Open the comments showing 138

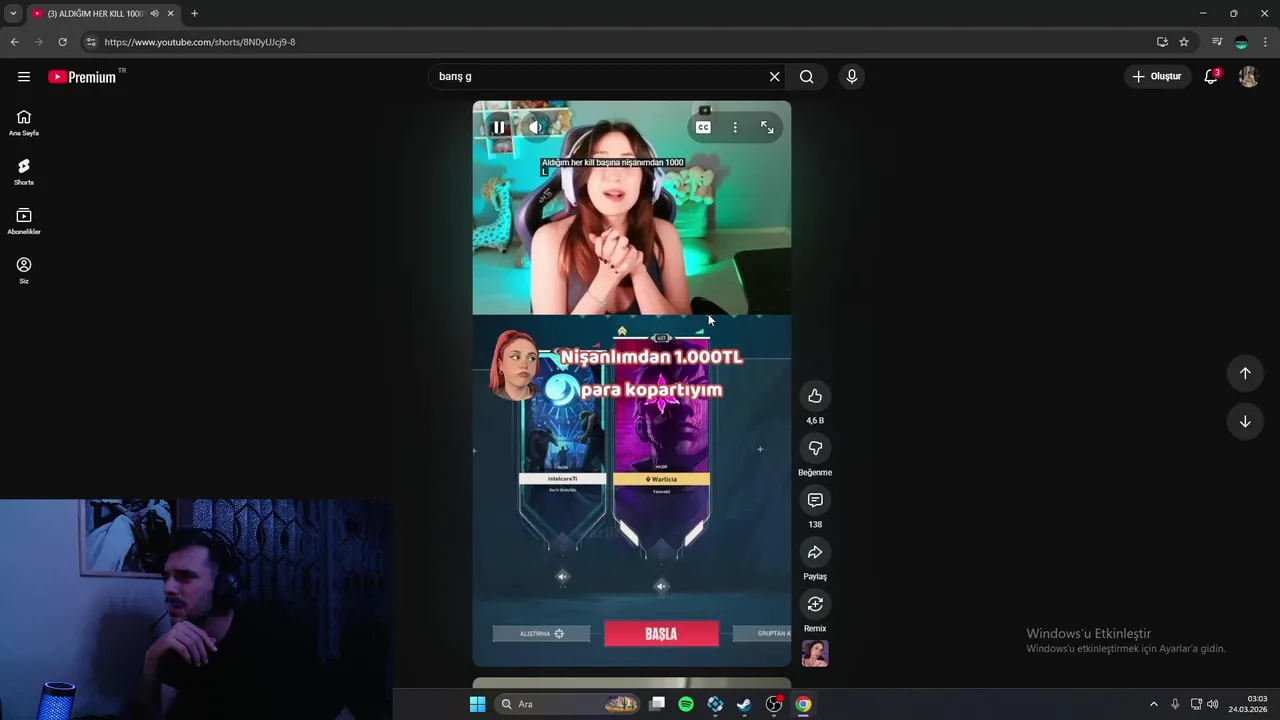point(815,500)
